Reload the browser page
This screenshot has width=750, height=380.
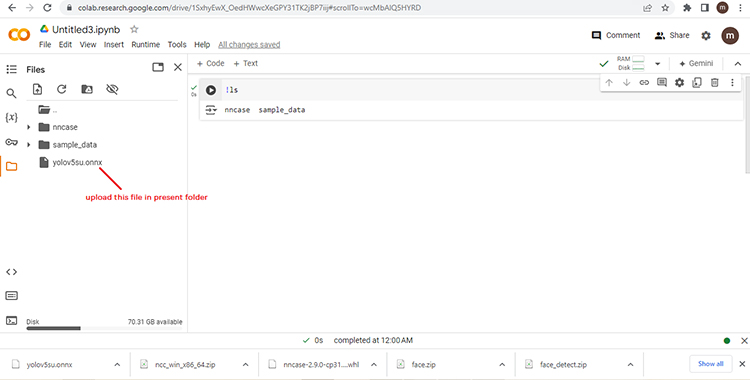click(47, 8)
